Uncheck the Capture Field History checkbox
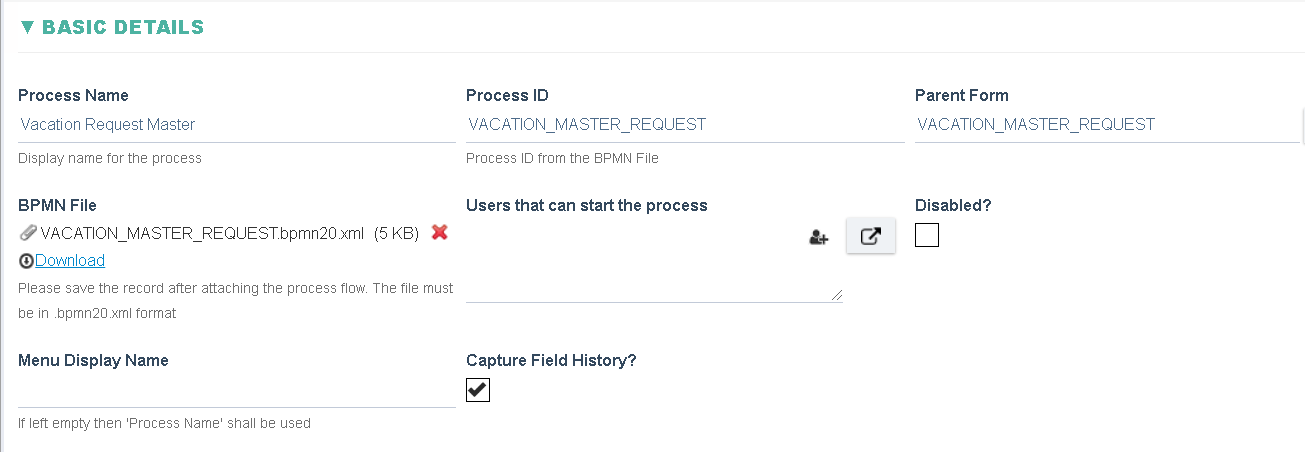This screenshot has width=1305, height=452. 478,390
